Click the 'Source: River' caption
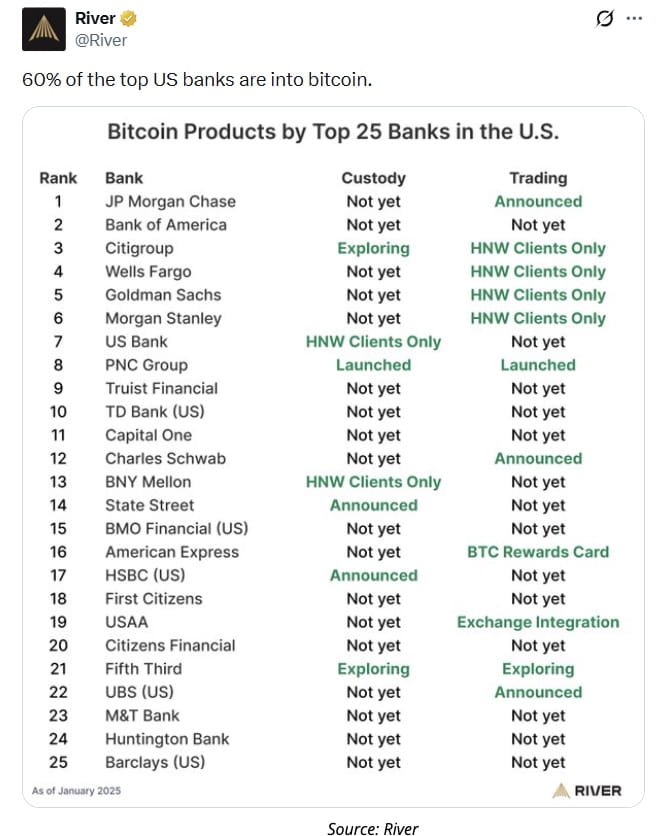662x836 pixels. (372, 827)
